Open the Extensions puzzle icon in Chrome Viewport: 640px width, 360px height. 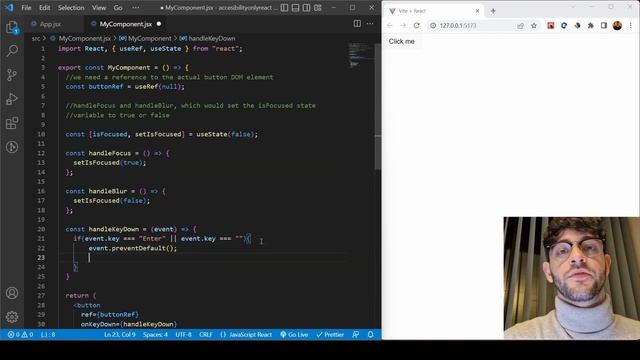click(591, 25)
